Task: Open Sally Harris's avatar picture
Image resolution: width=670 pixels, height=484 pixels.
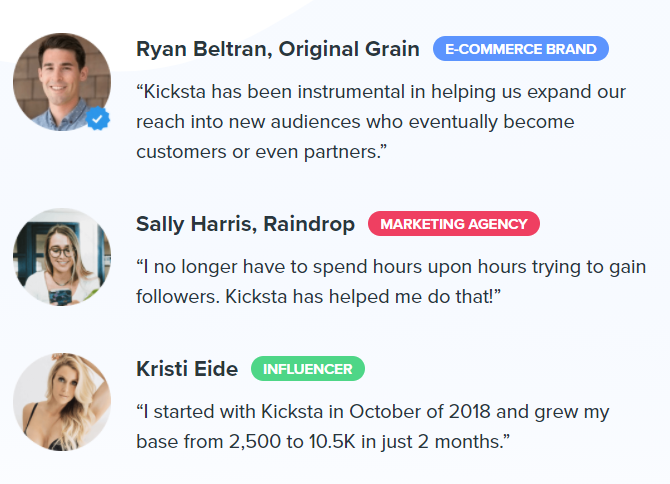Action: 61,257
